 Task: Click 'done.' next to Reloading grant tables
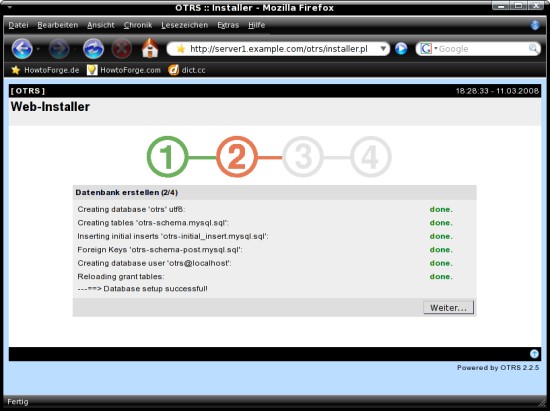(441, 276)
